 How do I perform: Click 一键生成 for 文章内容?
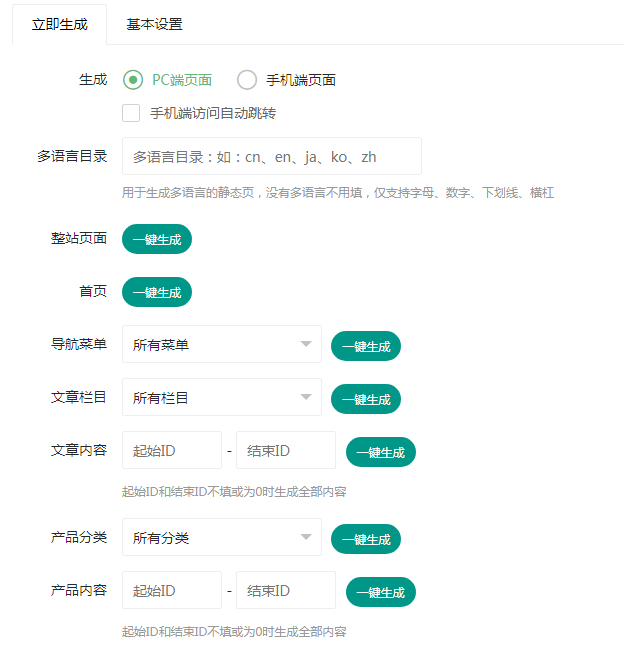tap(381, 452)
